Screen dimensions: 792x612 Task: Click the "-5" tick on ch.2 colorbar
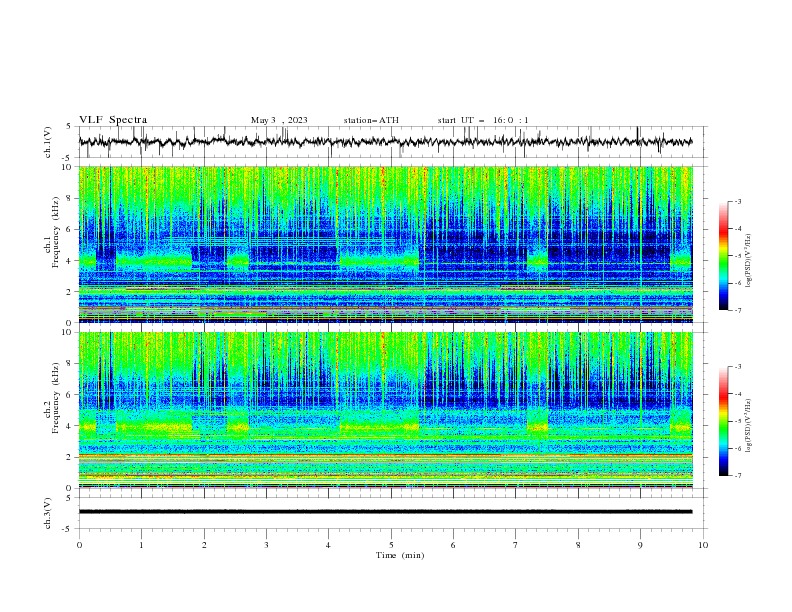(737, 421)
